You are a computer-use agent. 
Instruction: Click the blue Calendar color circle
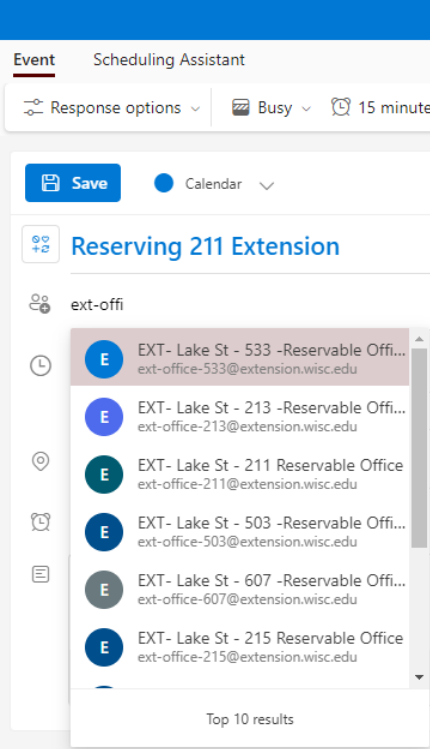click(x=163, y=183)
